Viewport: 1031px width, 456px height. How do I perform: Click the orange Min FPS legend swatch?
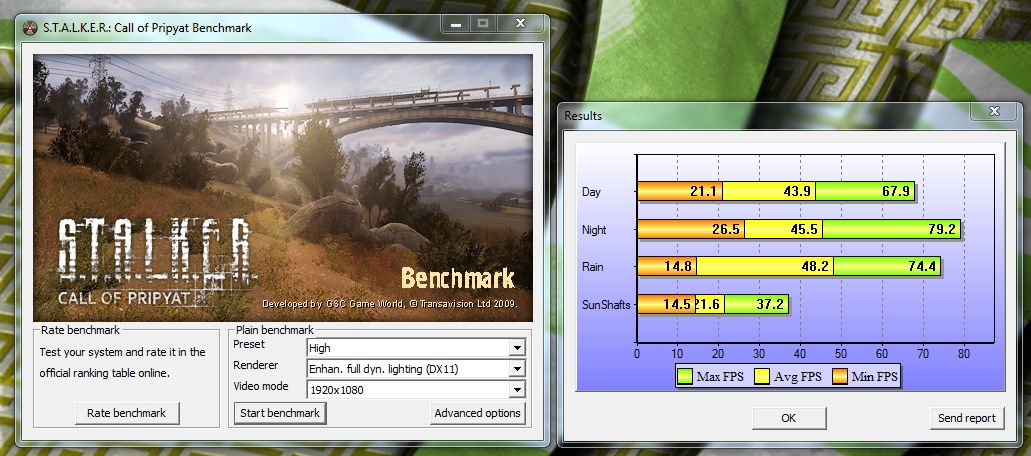(837, 377)
